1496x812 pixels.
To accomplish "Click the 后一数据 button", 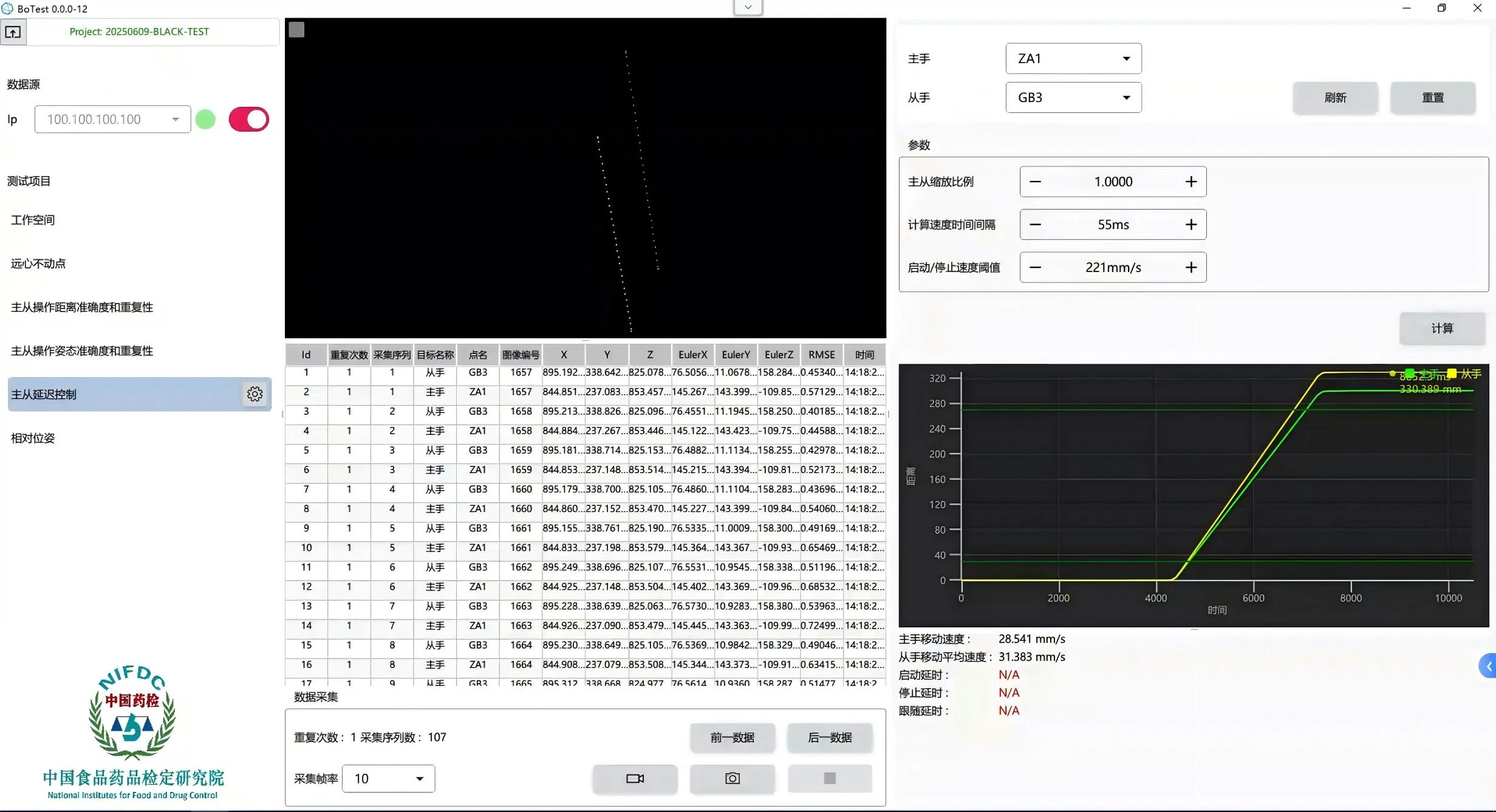I will [x=830, y=738].
